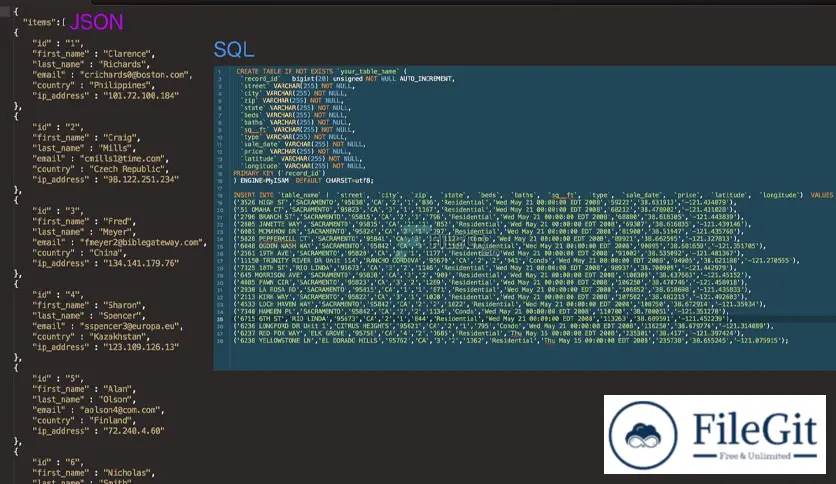Click the `latitude` VARCHAR(255) NOT NULL line
Screen dimensions: 836x484
pos(302,159)
